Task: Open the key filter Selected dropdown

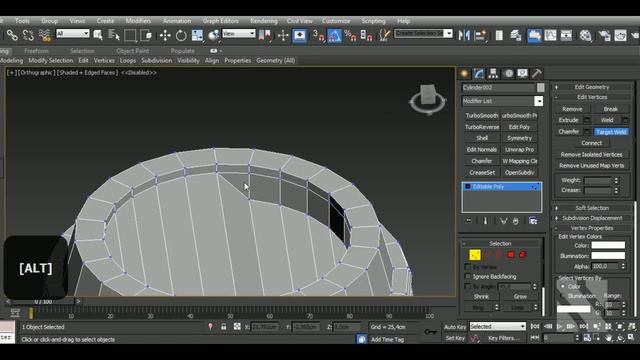Action: tap(498, 327)
